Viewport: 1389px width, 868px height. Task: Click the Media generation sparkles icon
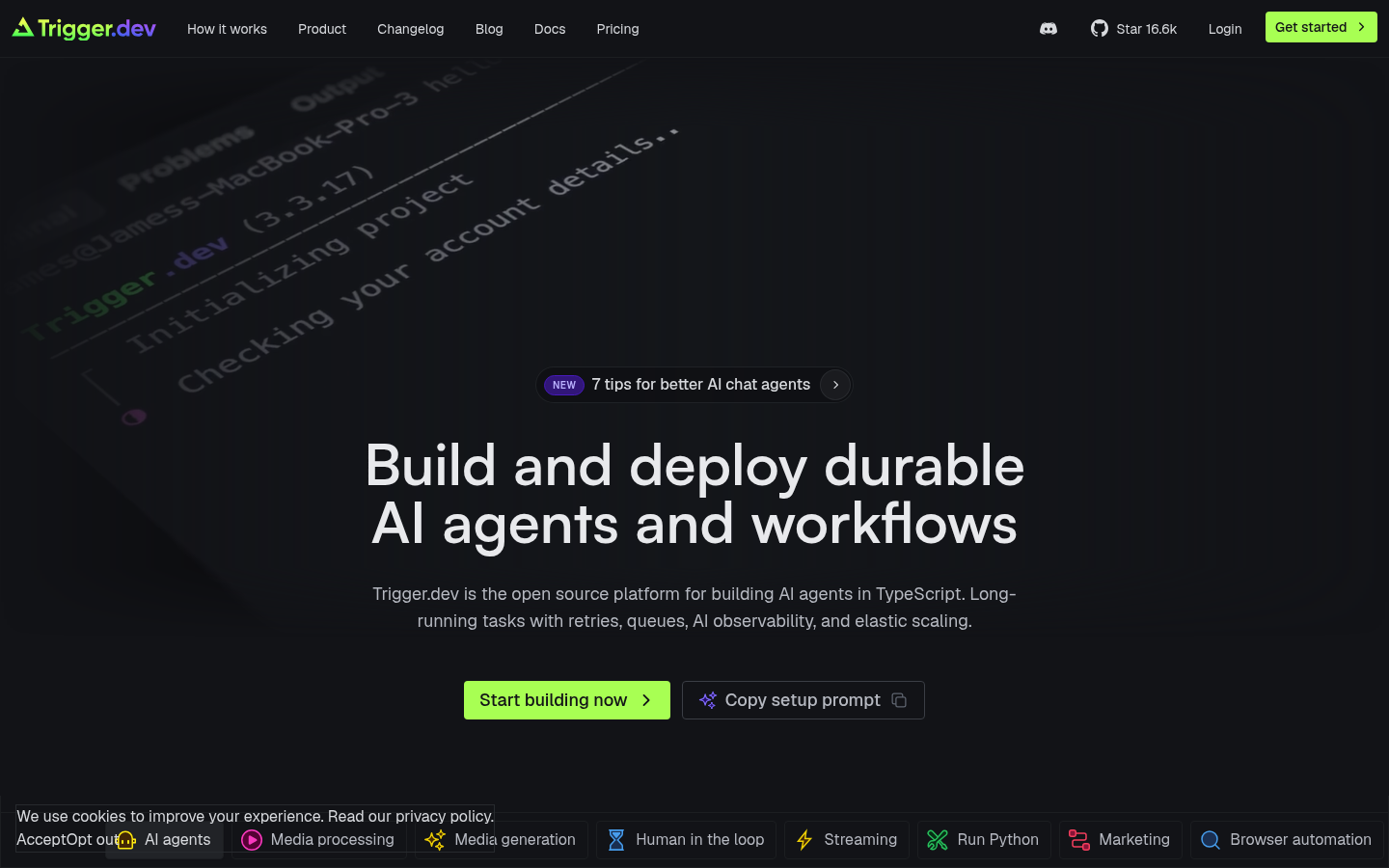tap(435, 840)
